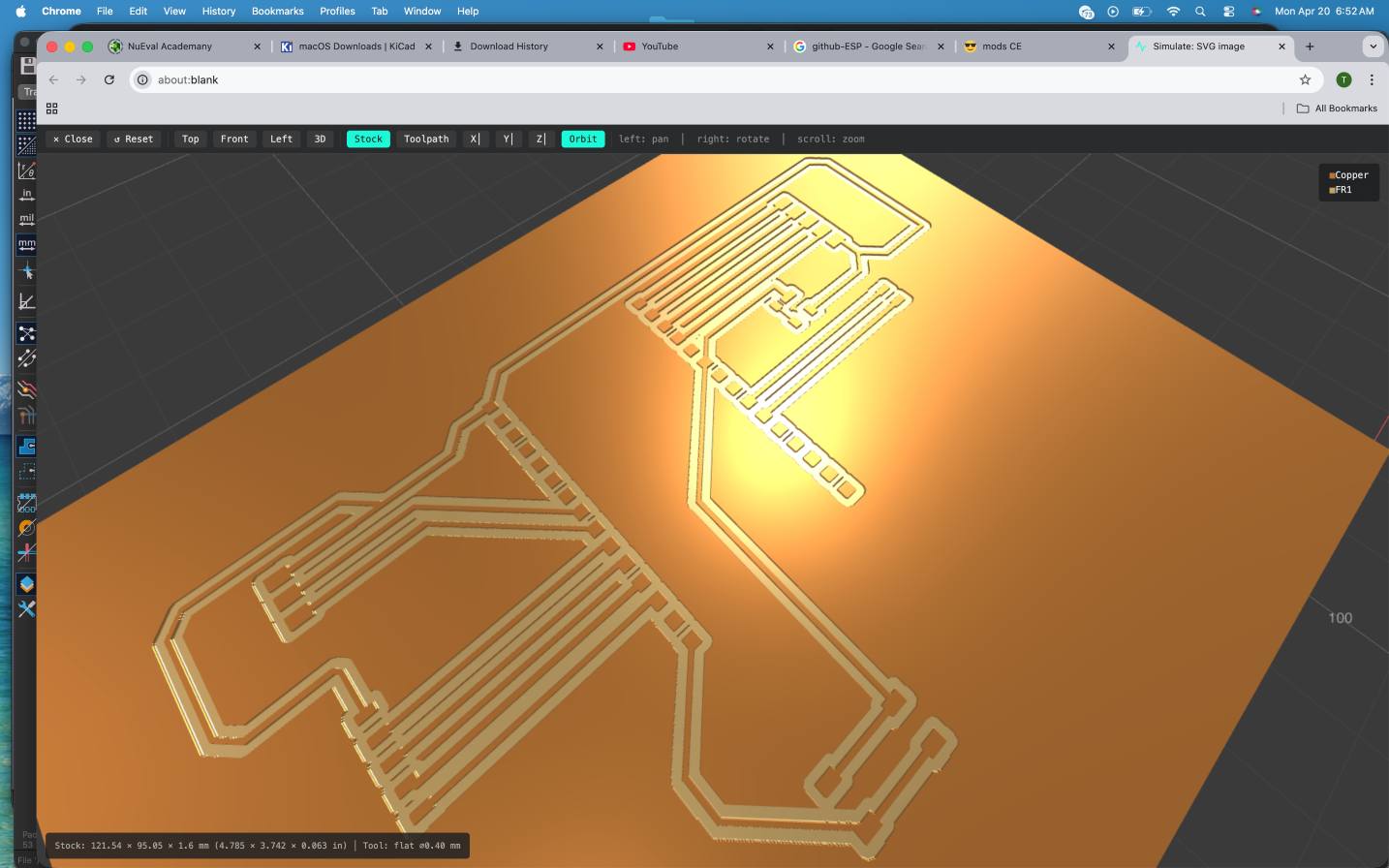Open Control Center in the menu bar
The width and height of the screenshot is (1389, 868).
[x=1228, y=12]
